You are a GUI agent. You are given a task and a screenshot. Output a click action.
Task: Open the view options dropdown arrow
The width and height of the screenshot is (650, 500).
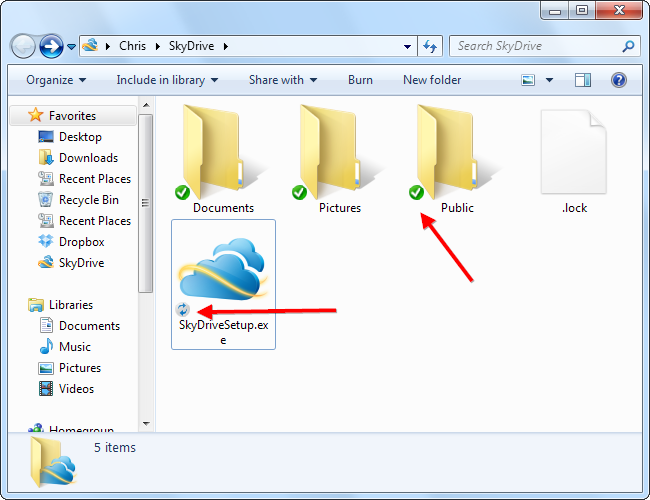(549, 80)
